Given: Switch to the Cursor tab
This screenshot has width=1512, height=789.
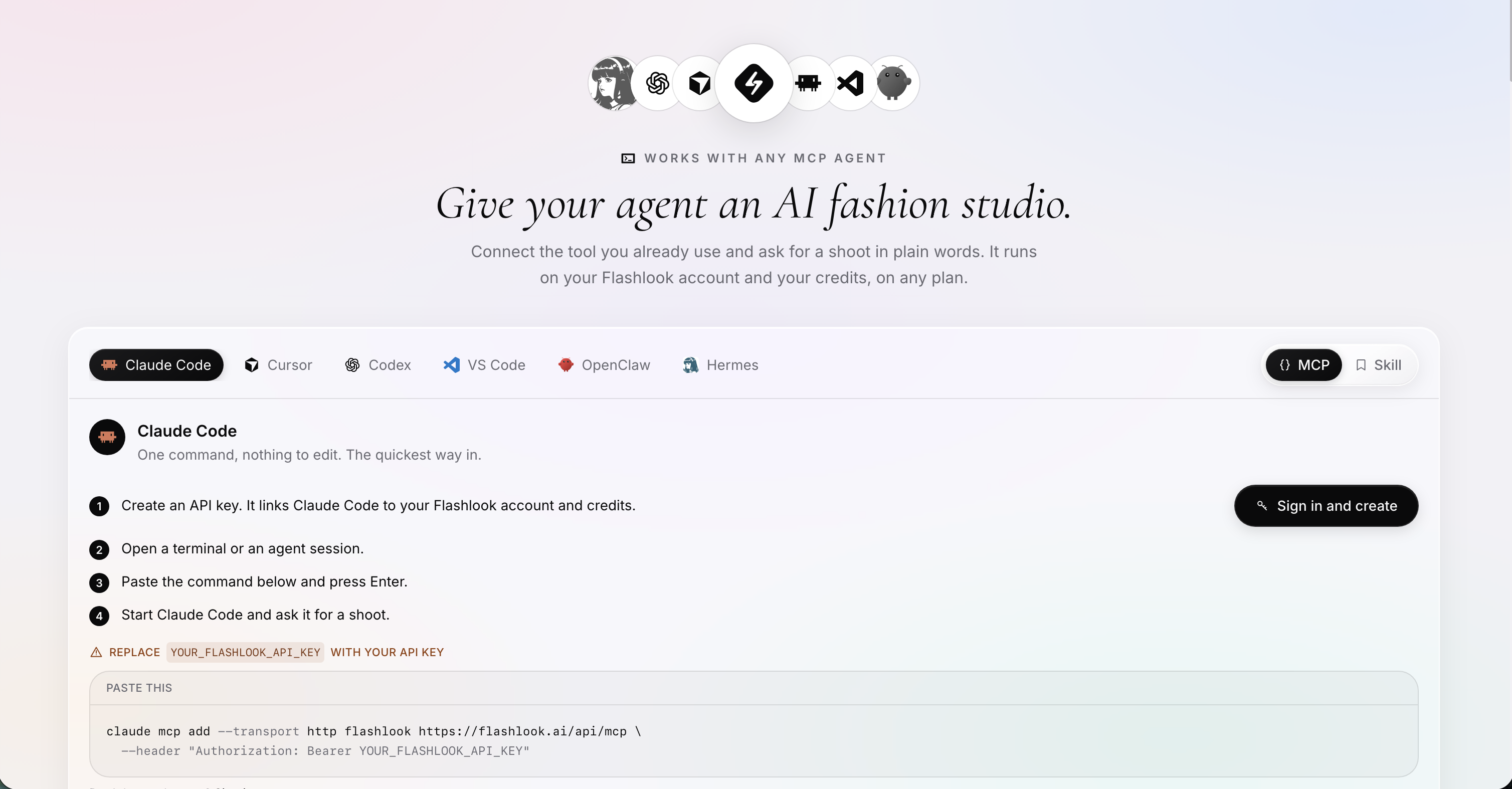Looking at the screenshot, I should point(278,365).
